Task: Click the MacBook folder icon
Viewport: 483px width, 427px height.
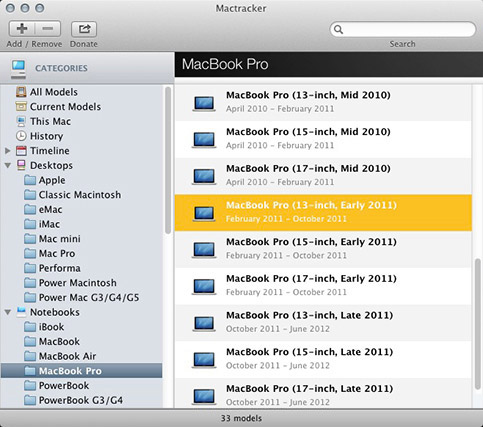Action: pyautogui.click(x=30, y=341)
